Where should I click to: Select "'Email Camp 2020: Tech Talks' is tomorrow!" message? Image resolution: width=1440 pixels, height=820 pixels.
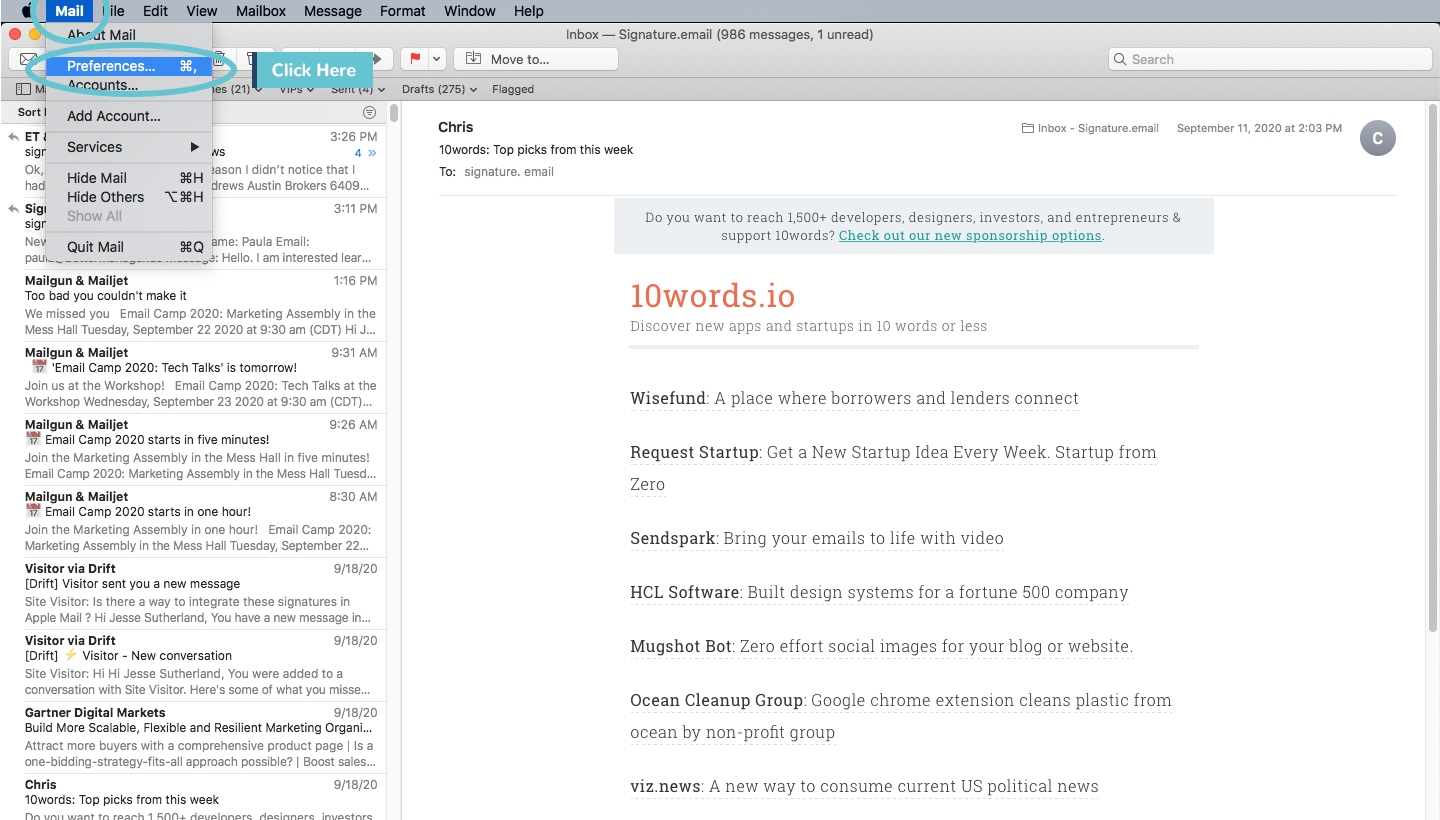(x=200, y=378)
